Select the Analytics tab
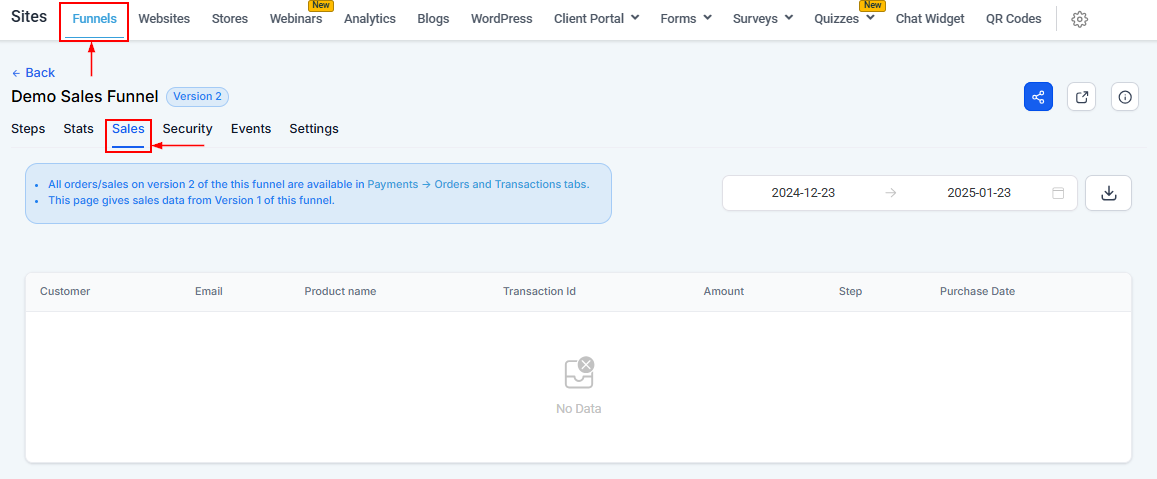Image resolution: width=1157 pixels, height=479 pixels. point(370,18)
